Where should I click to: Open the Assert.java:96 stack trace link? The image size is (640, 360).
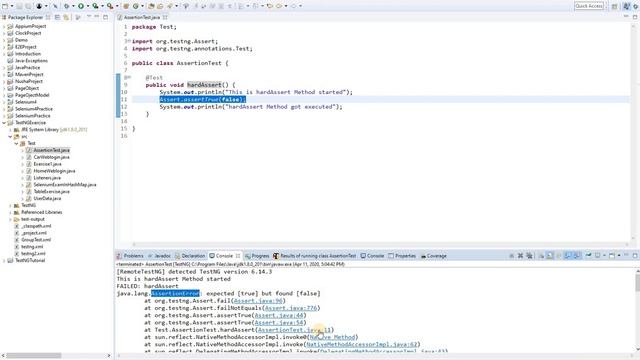point(258,301)
